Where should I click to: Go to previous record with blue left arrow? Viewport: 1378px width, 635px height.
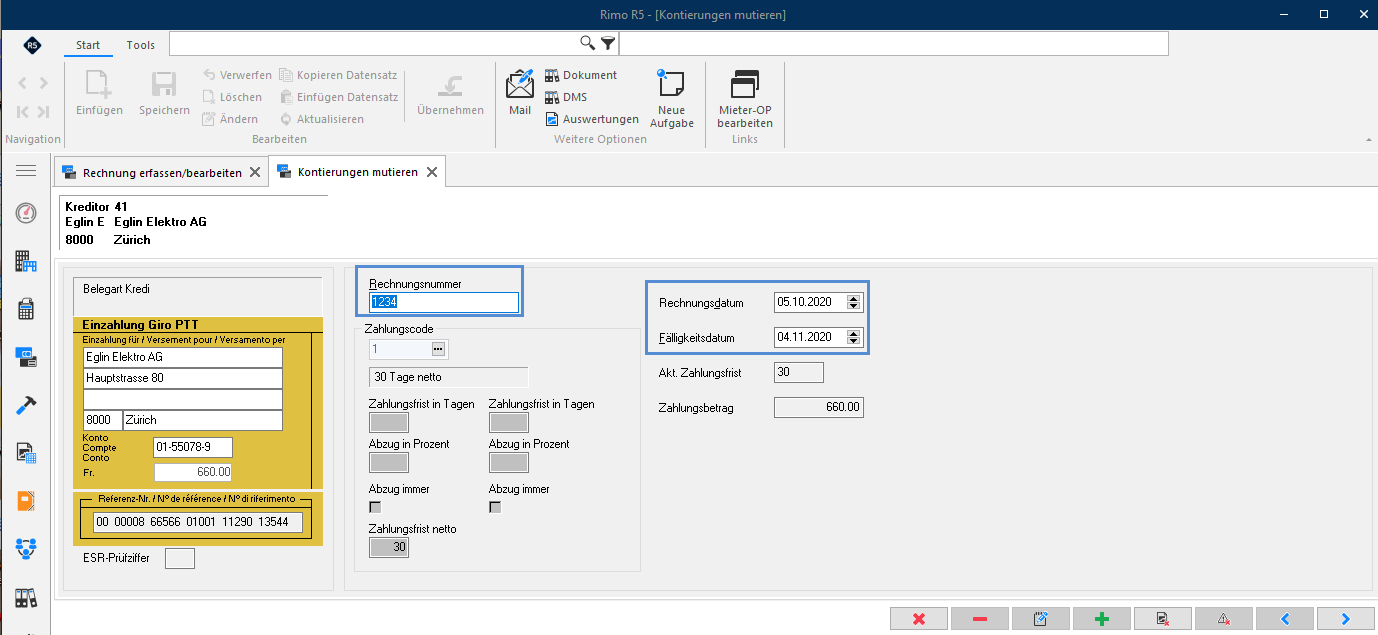click(x=1285, y=619)
